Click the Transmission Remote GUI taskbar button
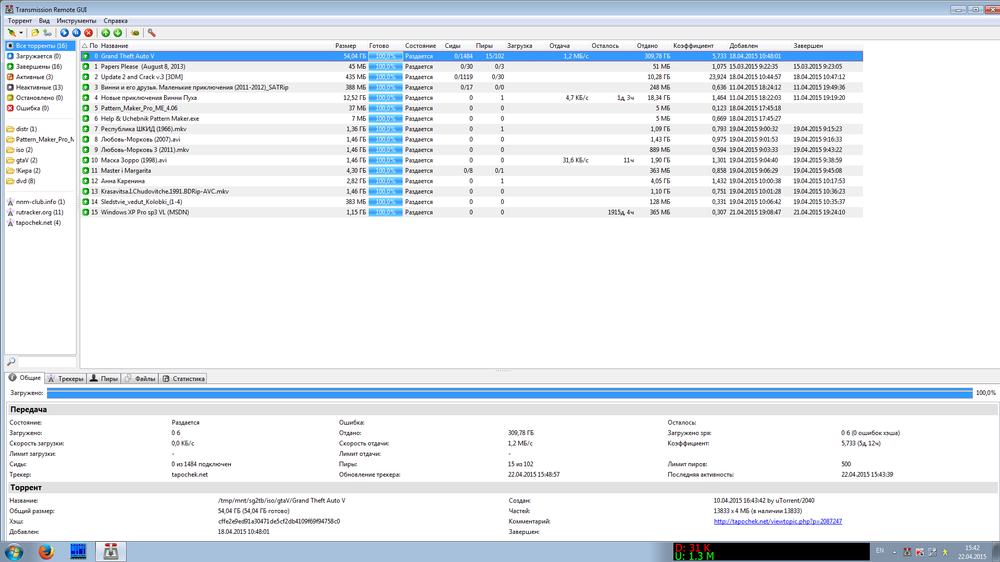The height and width of the screenshot is (562, 1000). click(111, 552)
